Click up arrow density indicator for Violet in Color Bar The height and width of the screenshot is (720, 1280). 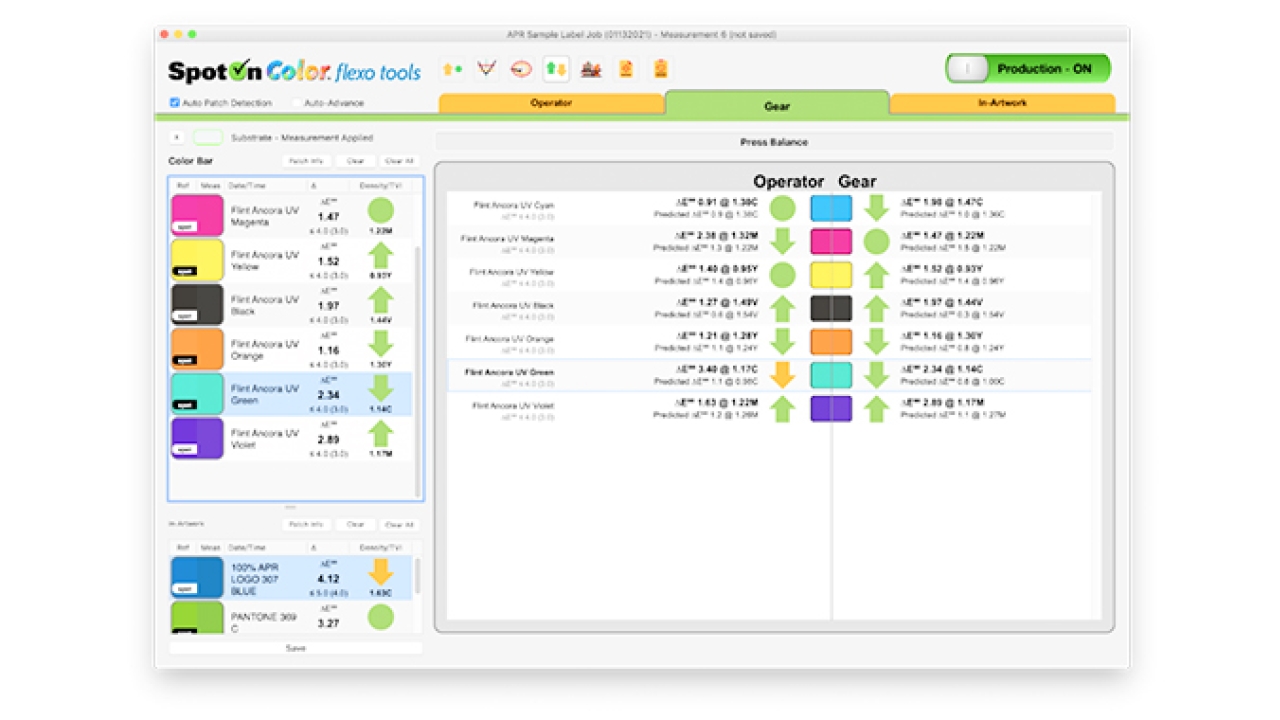click(380, 433)
